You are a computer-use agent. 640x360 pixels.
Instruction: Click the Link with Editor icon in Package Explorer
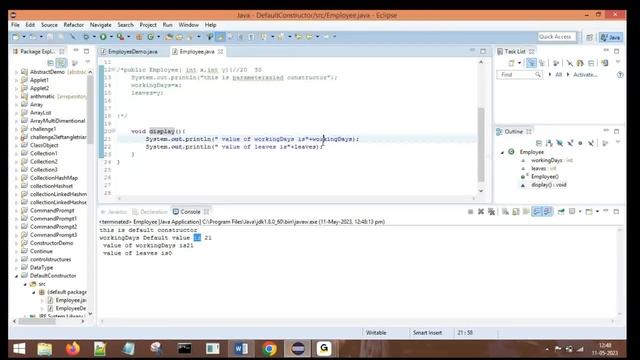[61, 63]
